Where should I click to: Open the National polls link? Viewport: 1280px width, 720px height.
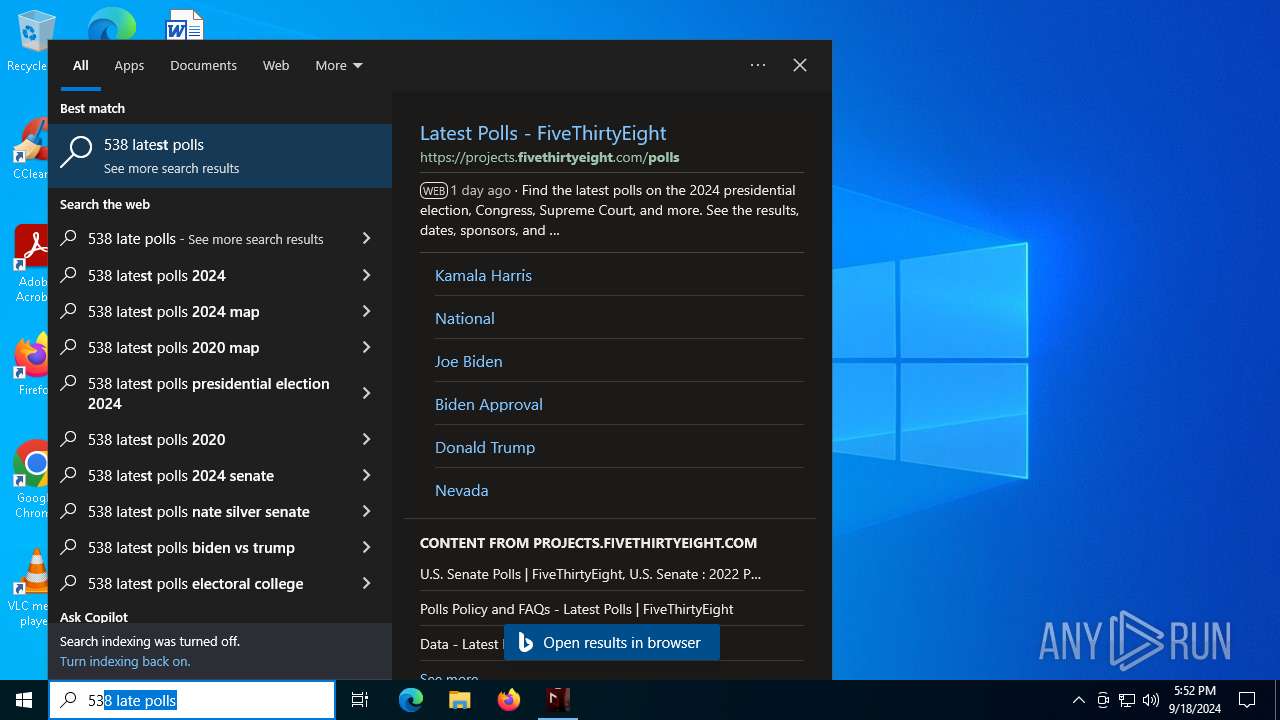pyautogui.click(x=464, y=318)
